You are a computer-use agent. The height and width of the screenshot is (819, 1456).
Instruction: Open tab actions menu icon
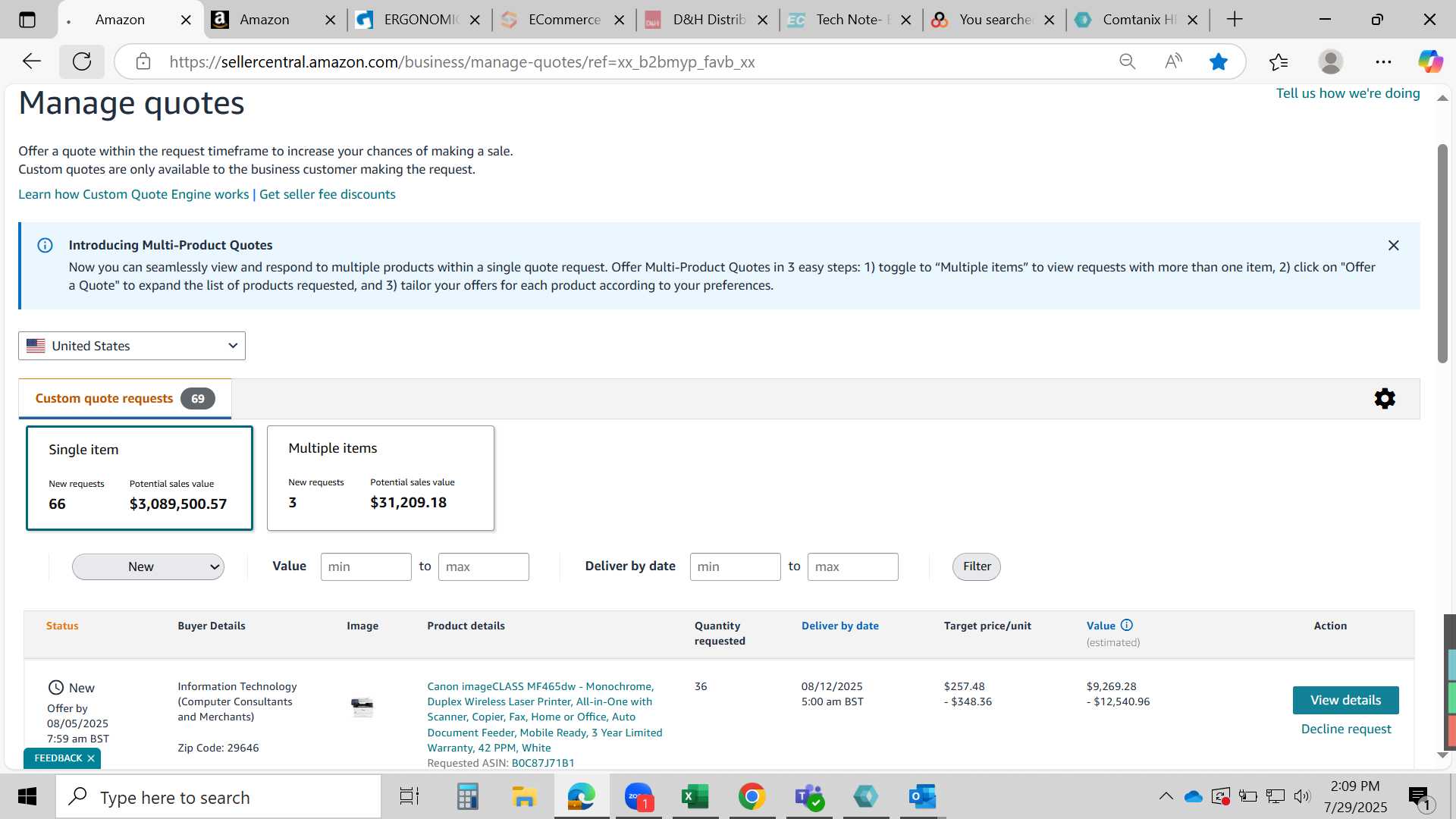[27, 20]
